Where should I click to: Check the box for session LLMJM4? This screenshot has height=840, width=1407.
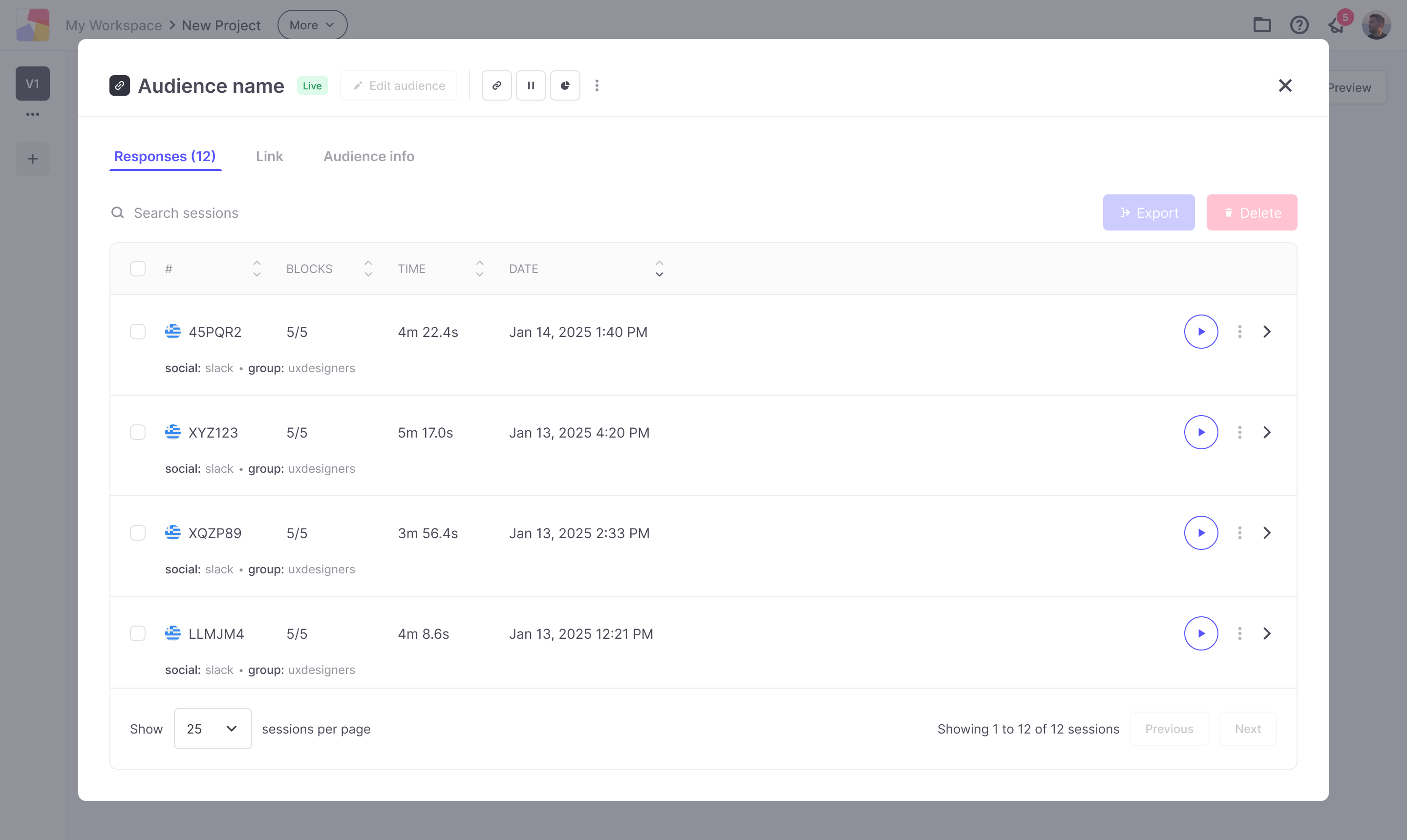click(138, 633)
